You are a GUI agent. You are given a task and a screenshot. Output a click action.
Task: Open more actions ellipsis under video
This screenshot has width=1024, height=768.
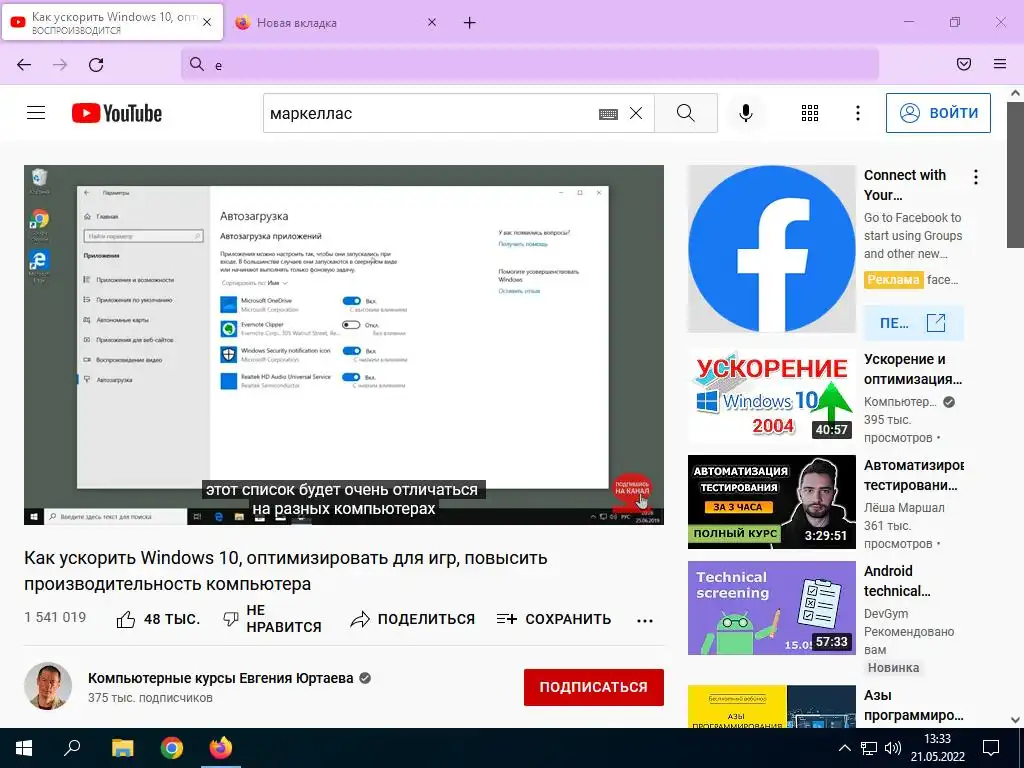[645, 620]
